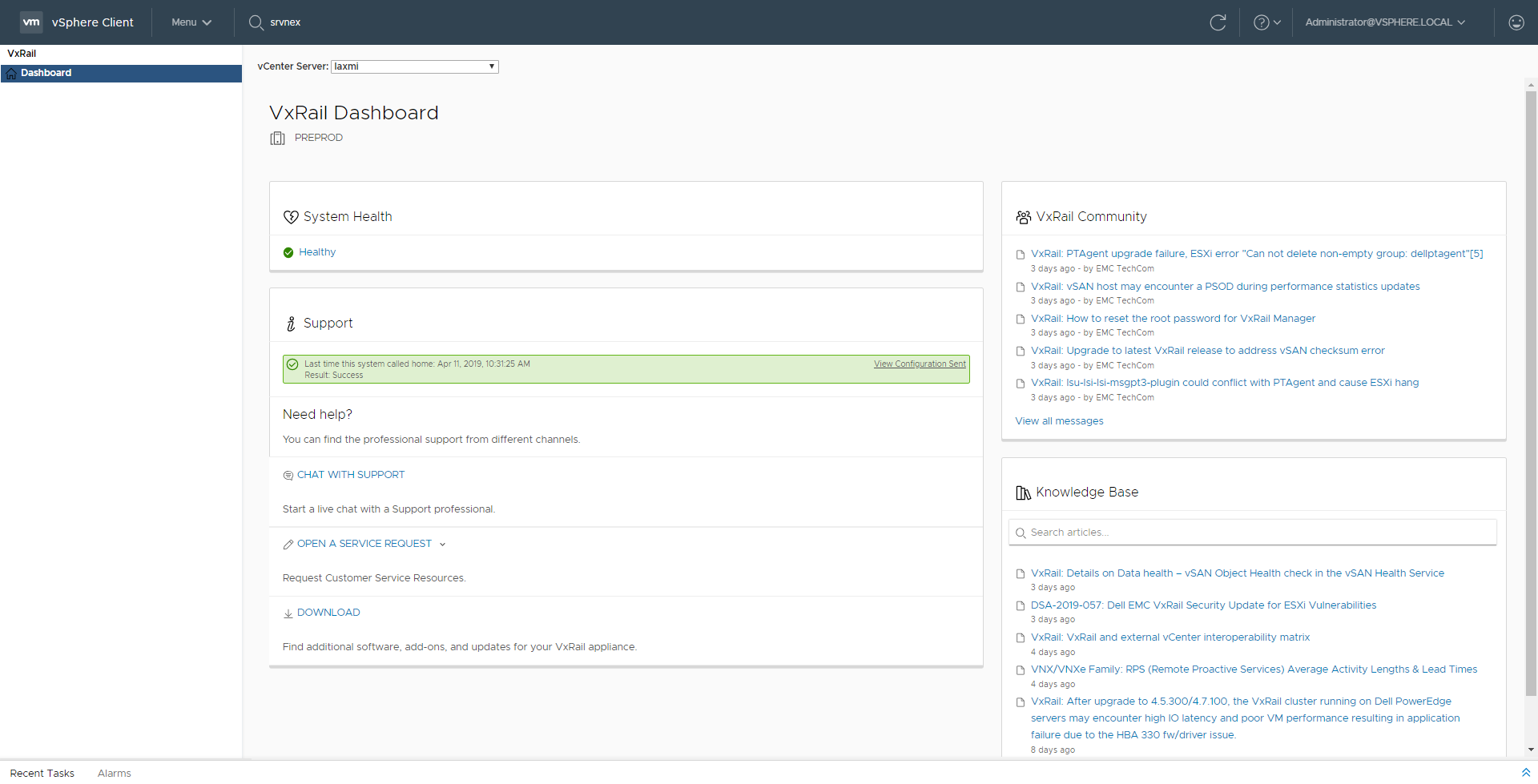
Task: Expand the Menu dropdown
Action: [x=191, y=22]
